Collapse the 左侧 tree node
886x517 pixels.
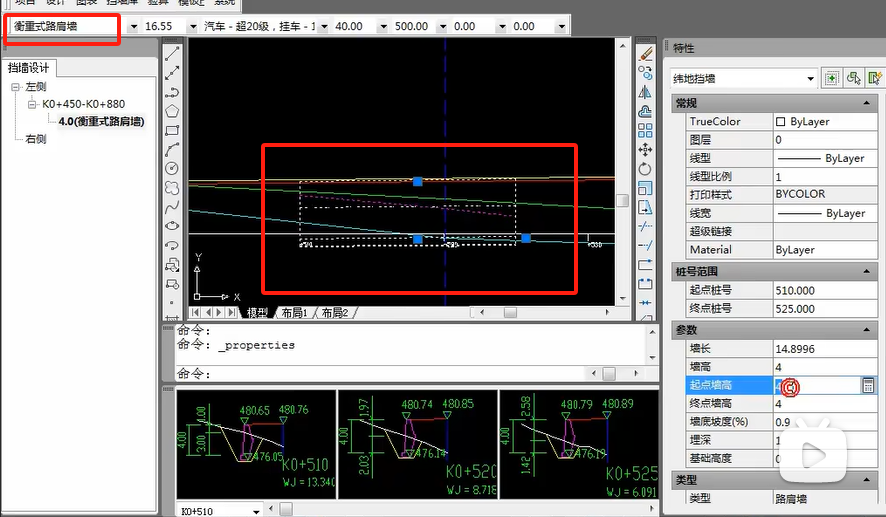pyautogui.click(x=16, y=87)
